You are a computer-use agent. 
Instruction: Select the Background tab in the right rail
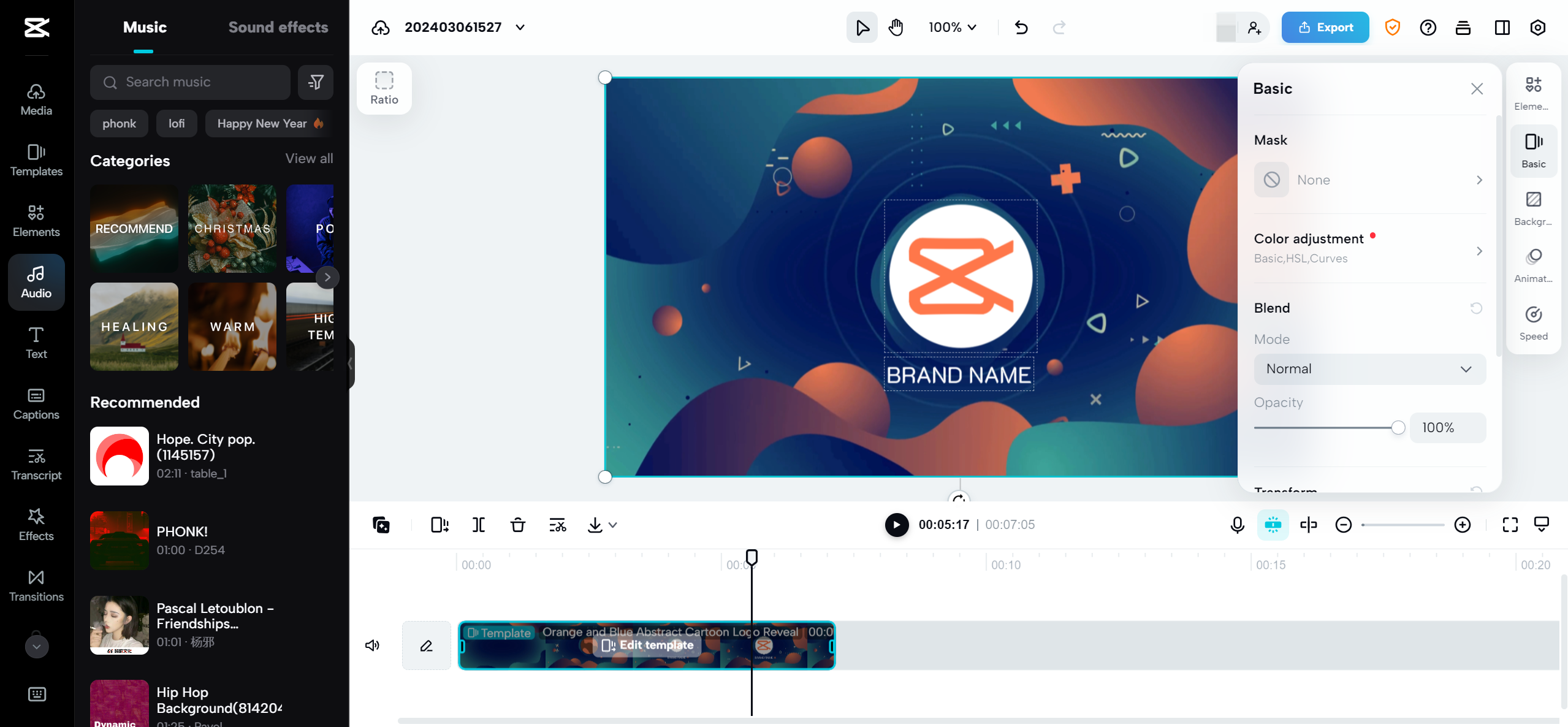pyautogui.click(x=1533, y=207)
